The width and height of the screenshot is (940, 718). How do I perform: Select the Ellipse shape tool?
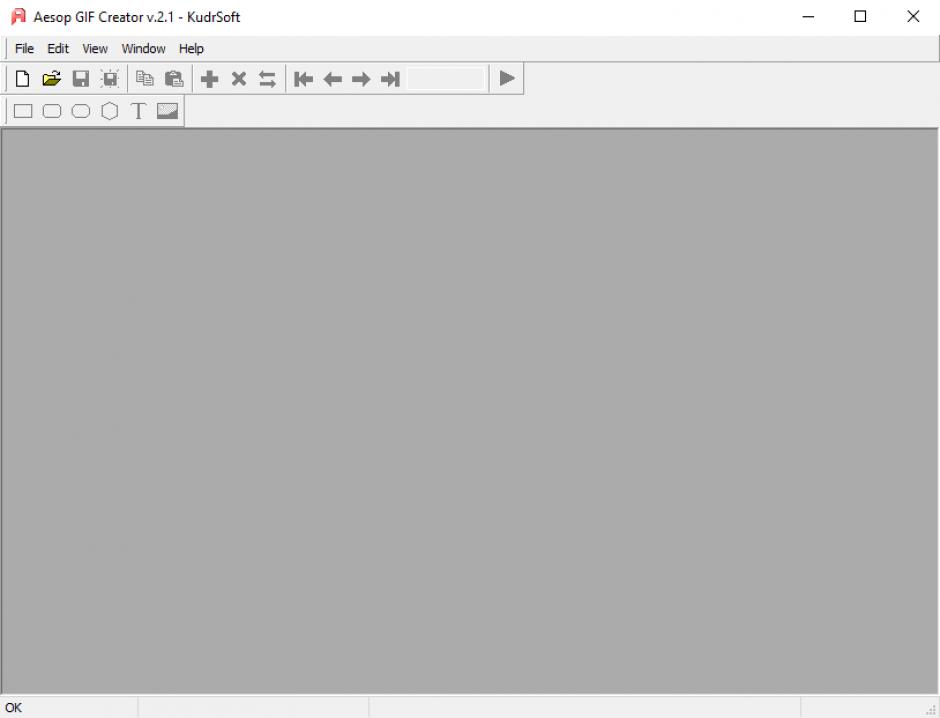pyautogui.click(x=81, y=111)
